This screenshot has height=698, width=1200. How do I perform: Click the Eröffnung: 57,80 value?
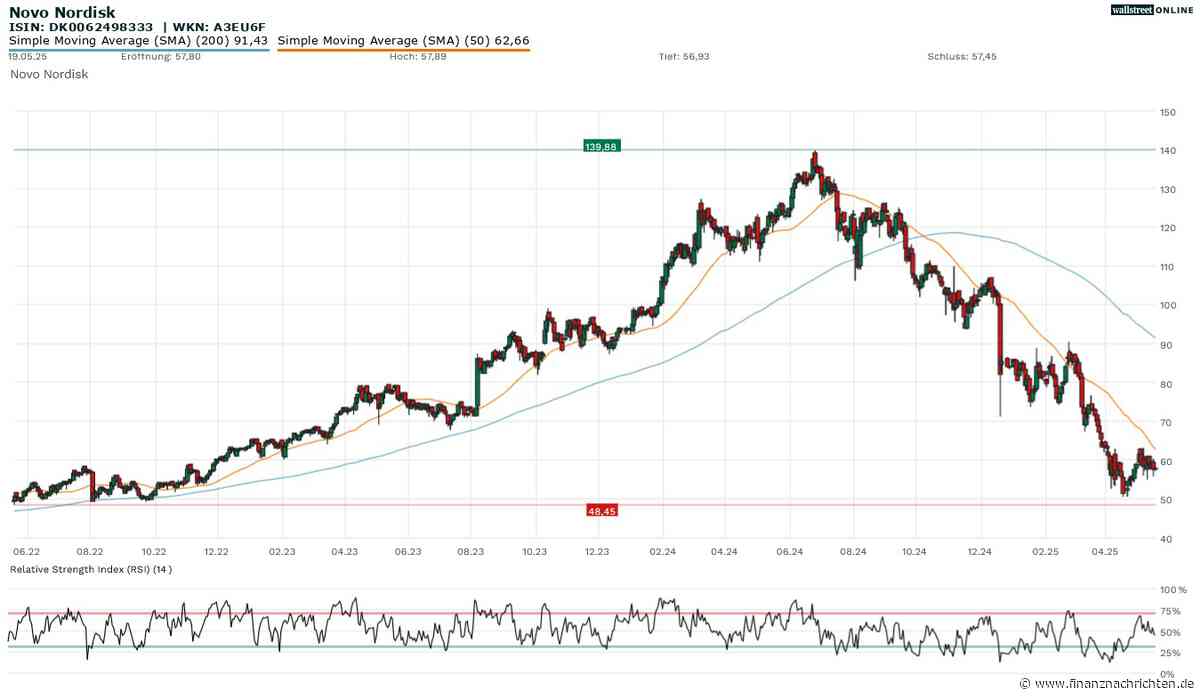click(x=161, y=57)
